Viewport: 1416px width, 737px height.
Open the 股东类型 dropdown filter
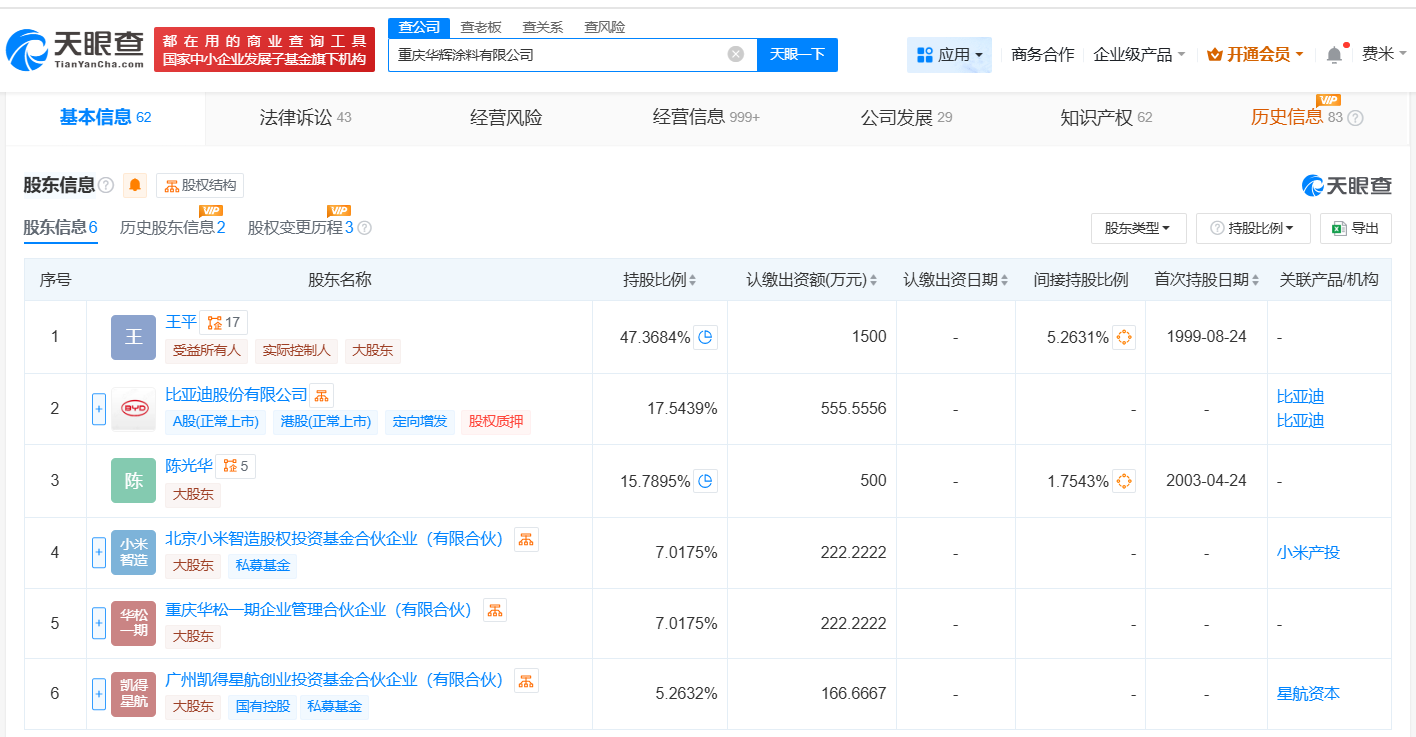(1138, 228)
